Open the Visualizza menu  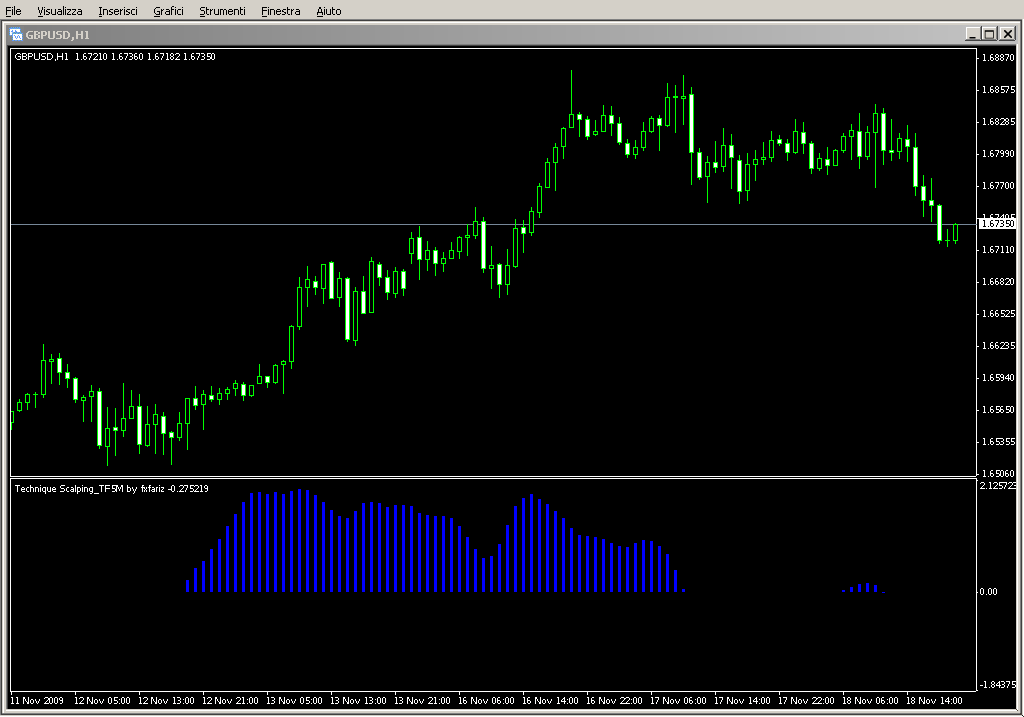59,11
